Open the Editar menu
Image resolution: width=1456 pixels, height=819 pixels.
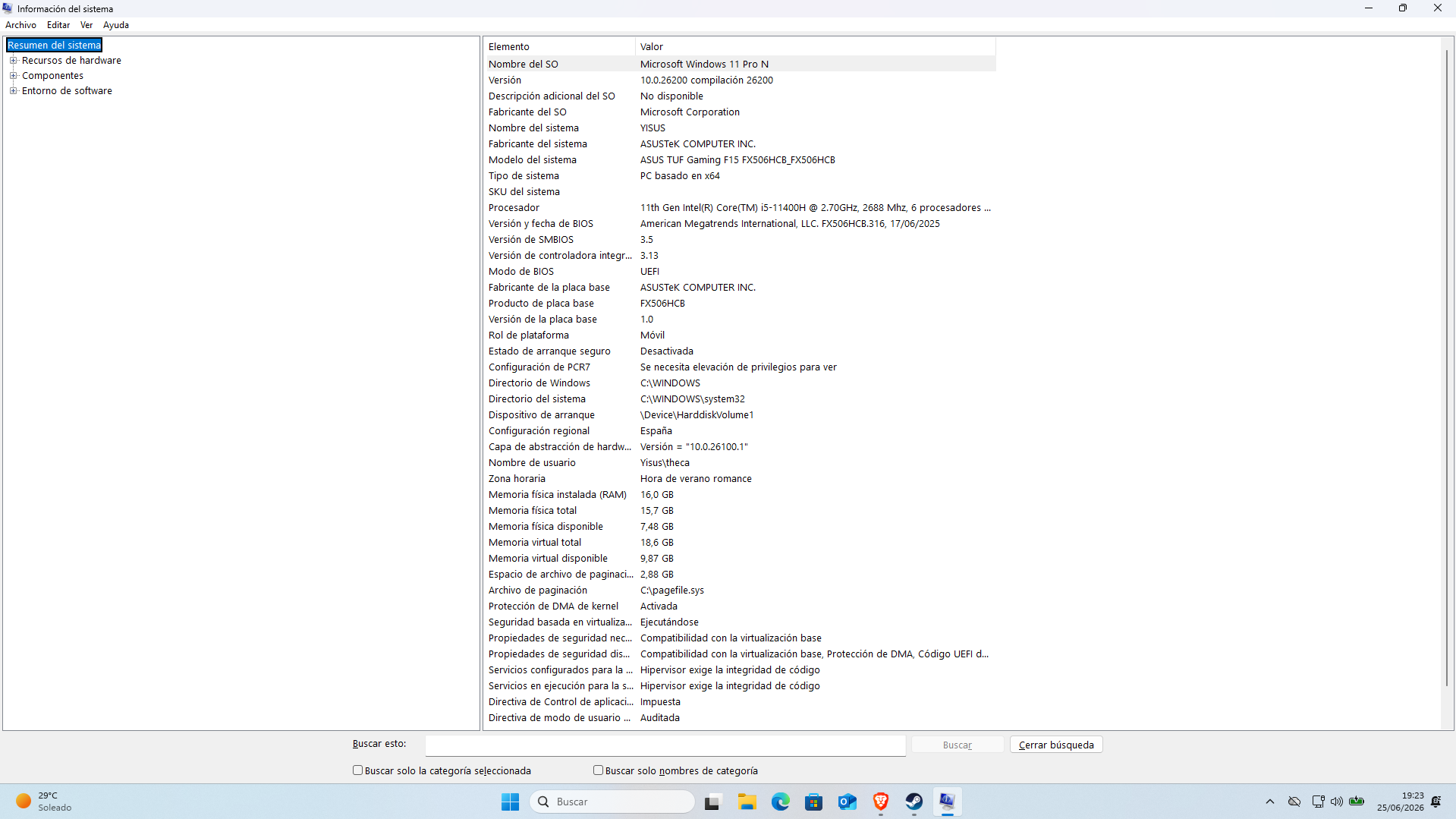(x=58, y=25)
